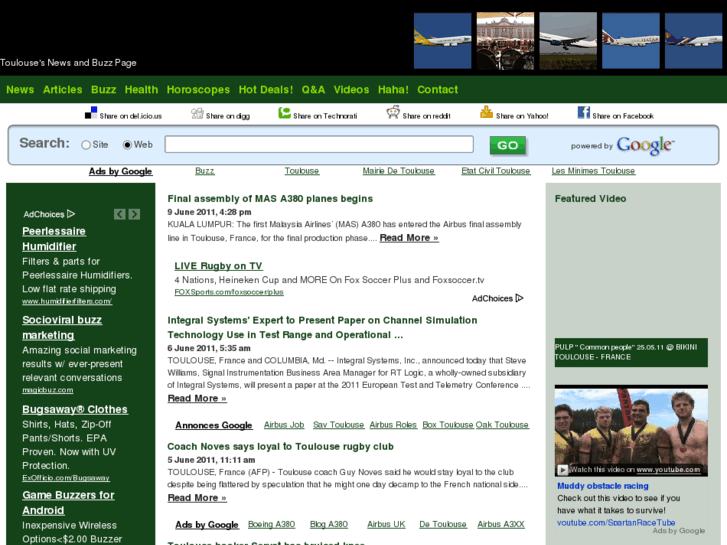
Task: Open the Articles menu item
Action: (63, 90)
